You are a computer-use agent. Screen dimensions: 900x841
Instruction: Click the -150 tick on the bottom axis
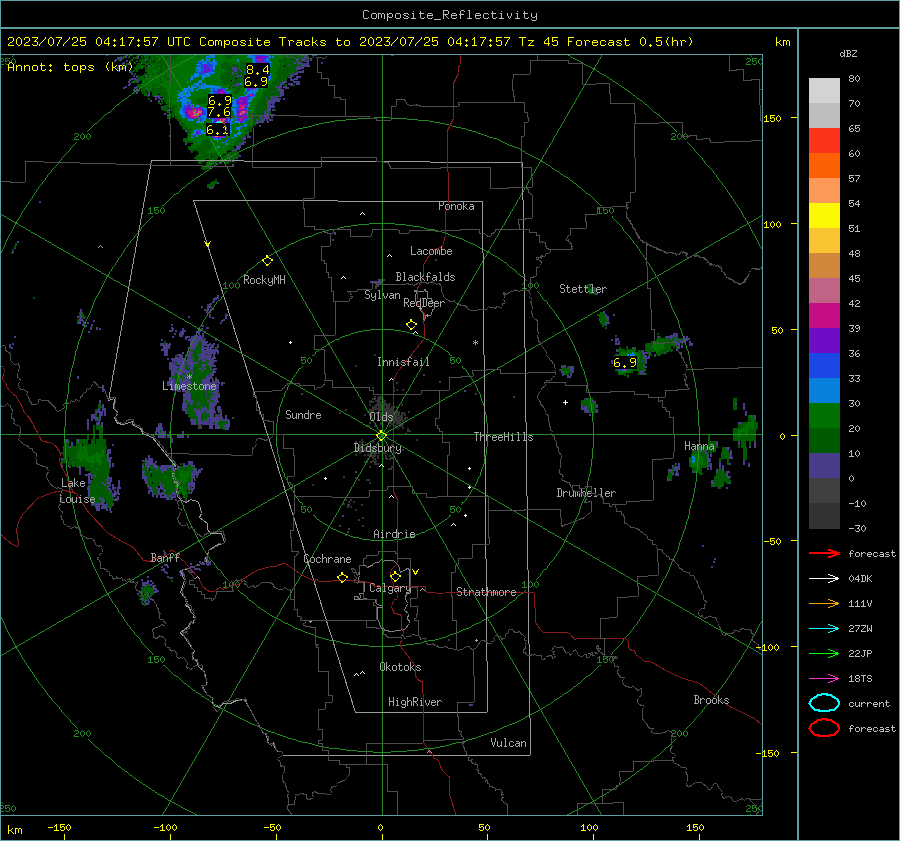[x=59, y=827]
